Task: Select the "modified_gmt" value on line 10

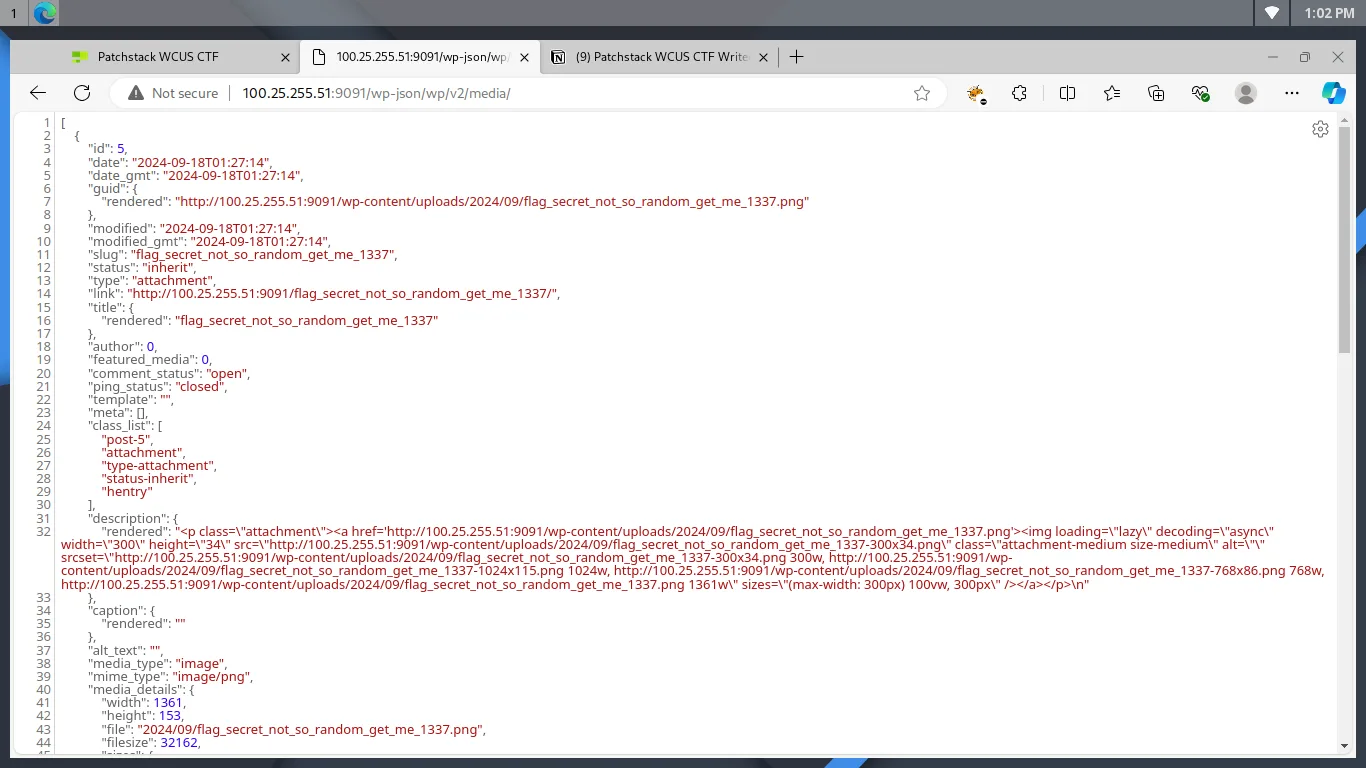Action: click(259, 241)
